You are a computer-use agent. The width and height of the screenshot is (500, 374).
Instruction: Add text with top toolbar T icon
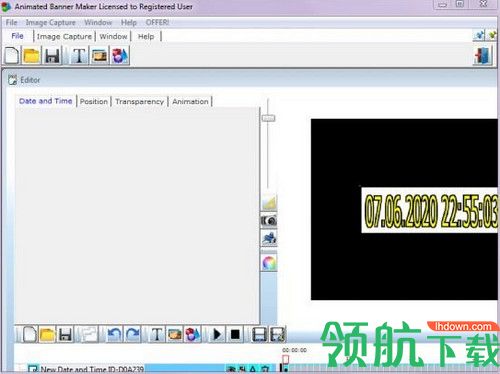tap(79, 55)
